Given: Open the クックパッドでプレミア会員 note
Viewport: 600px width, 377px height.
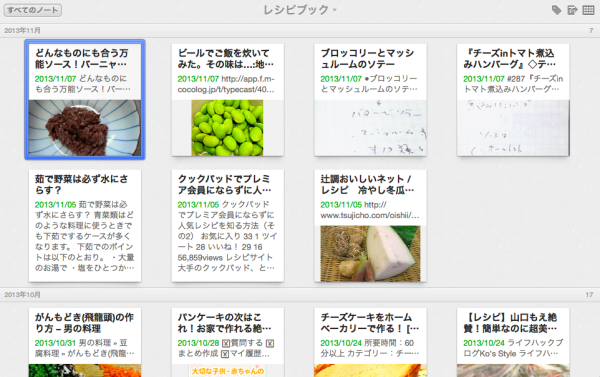Looking at the screenshot, I should coord(228,226).
